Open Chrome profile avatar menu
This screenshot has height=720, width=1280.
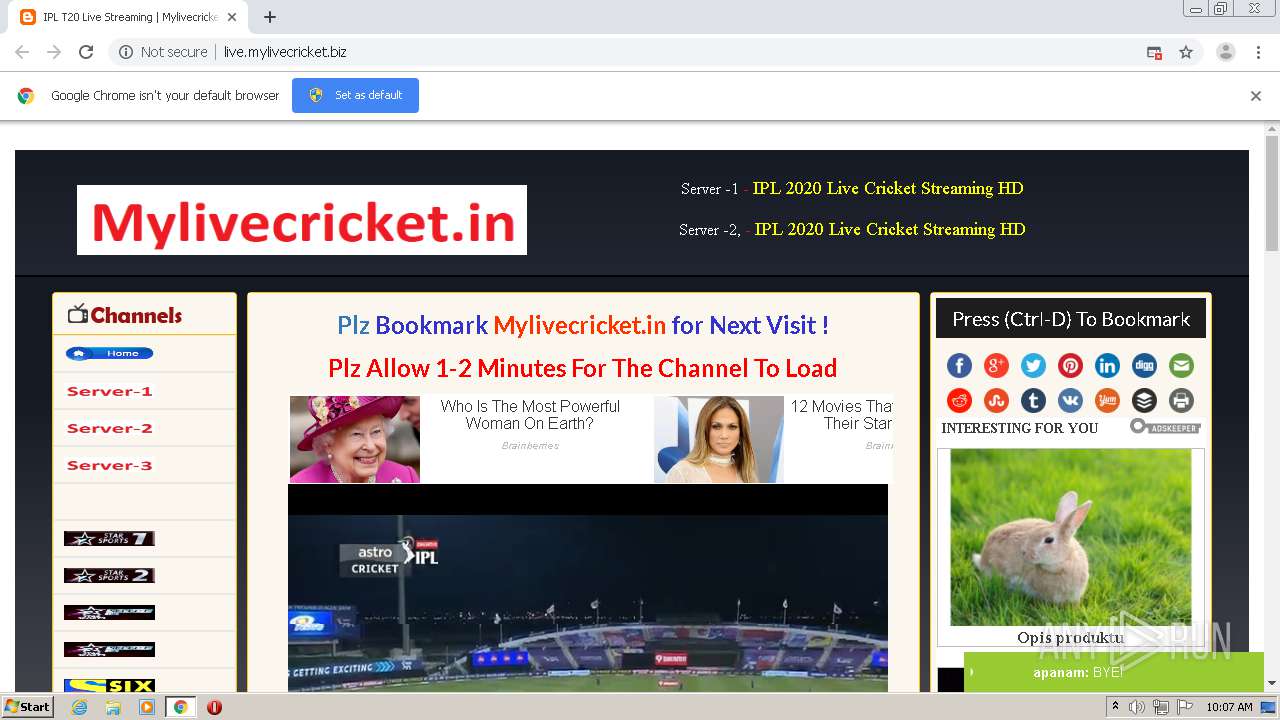coord(1225,52)
